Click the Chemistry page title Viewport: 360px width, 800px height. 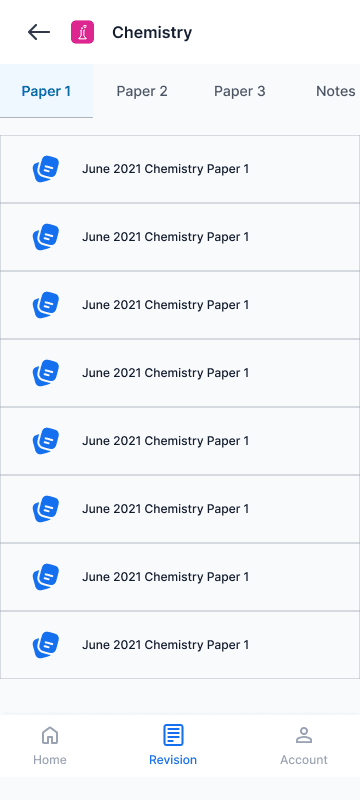[152, 33]
